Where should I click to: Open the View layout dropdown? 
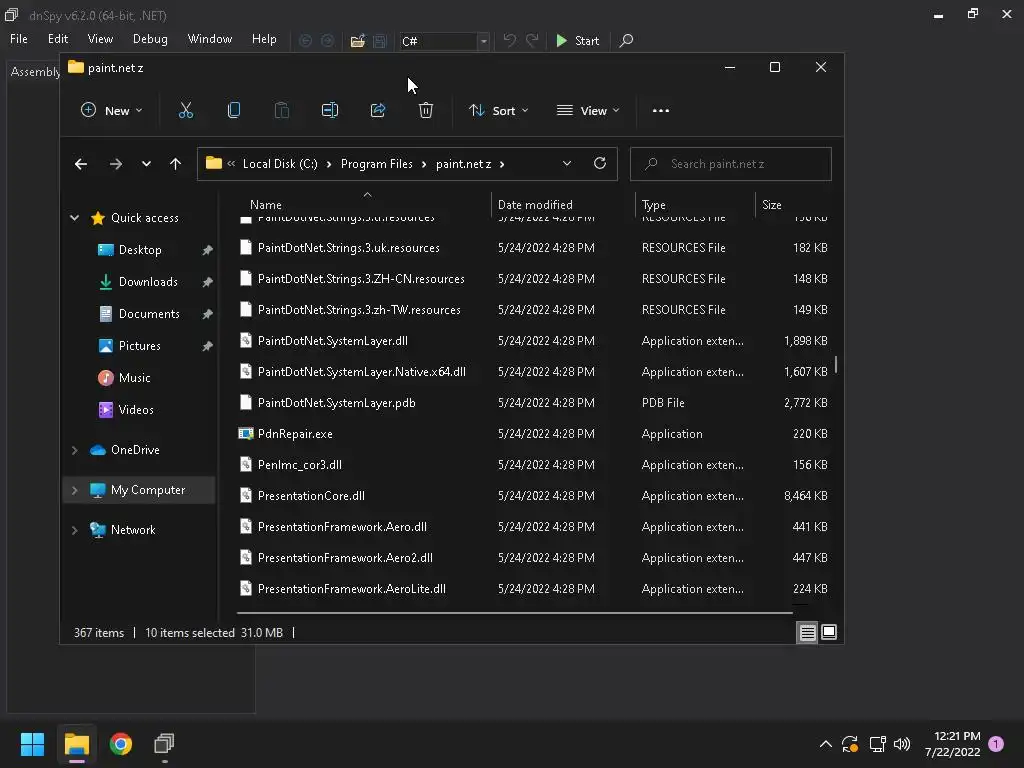588,110
